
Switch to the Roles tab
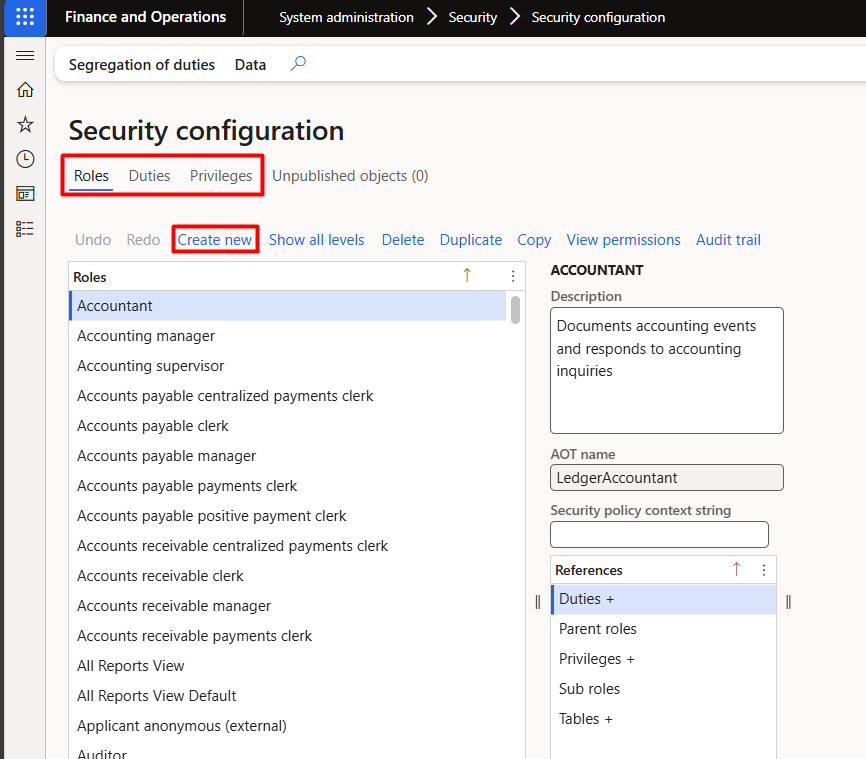pyautogui.click(x=91, y=176)
